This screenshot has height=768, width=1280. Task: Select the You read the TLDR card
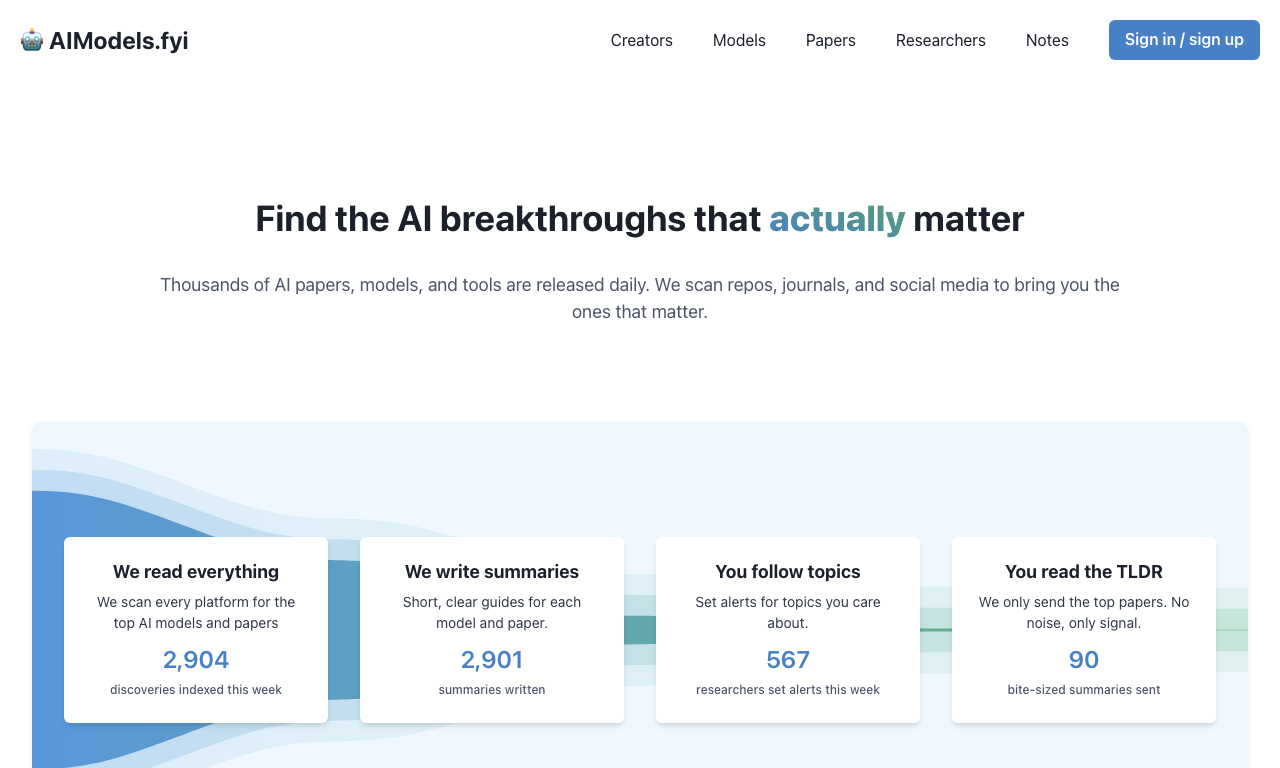[x=1084, y=630]
